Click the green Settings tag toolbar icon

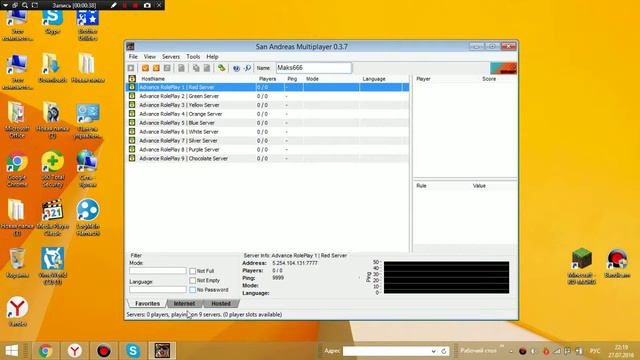click(x=221, y=68)
